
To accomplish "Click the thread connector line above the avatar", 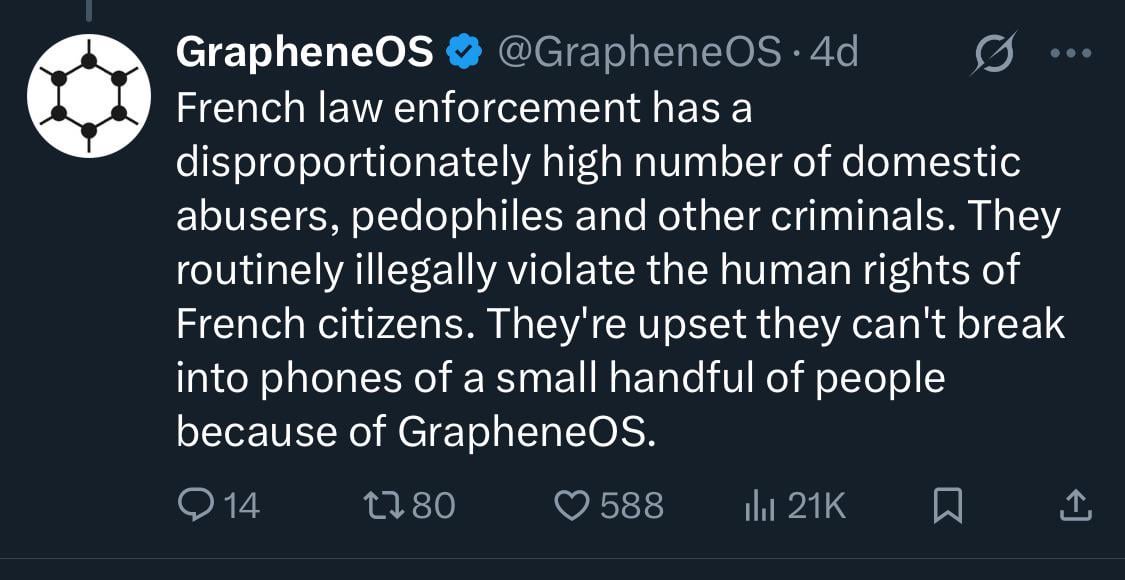I will click(88, 10).
